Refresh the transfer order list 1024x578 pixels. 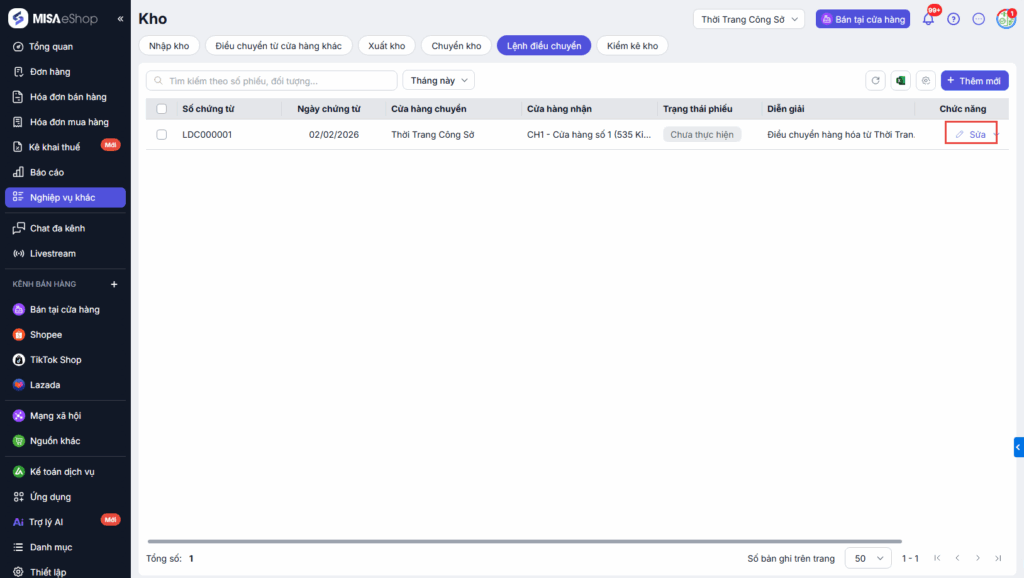coord(875,80)
